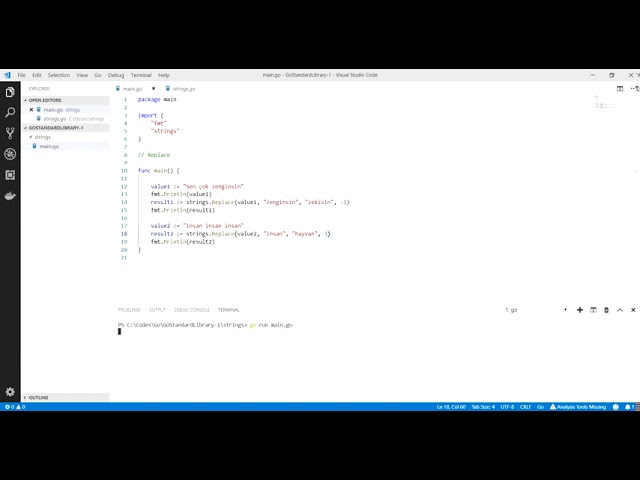Open the Edit menu
Viewport: 640px width, 480px height.
click(37, 75)
